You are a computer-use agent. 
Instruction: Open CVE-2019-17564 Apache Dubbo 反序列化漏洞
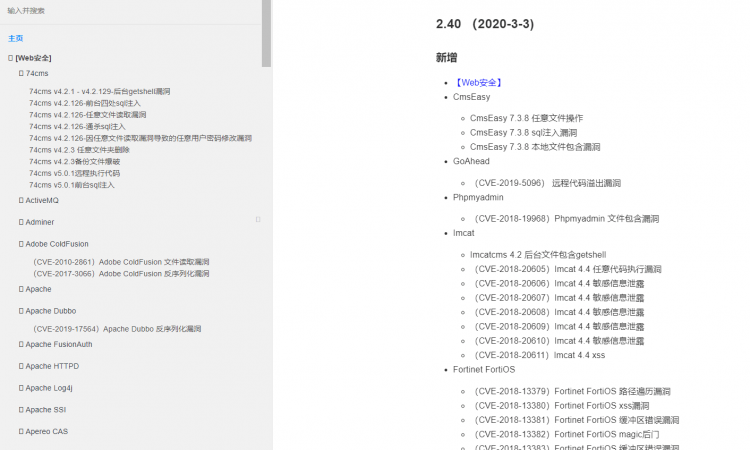click(117, 329)
